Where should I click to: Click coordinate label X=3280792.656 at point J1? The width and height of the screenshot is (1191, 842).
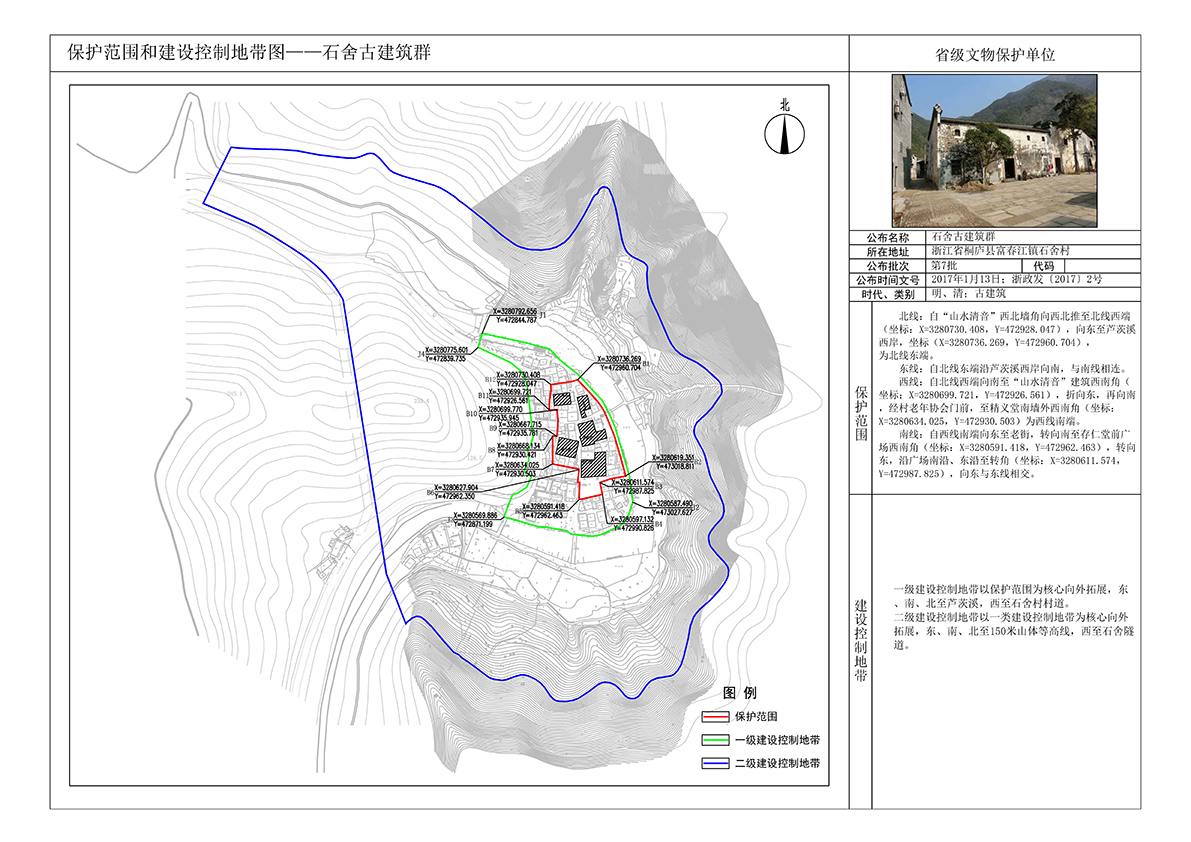pos(515,312)
